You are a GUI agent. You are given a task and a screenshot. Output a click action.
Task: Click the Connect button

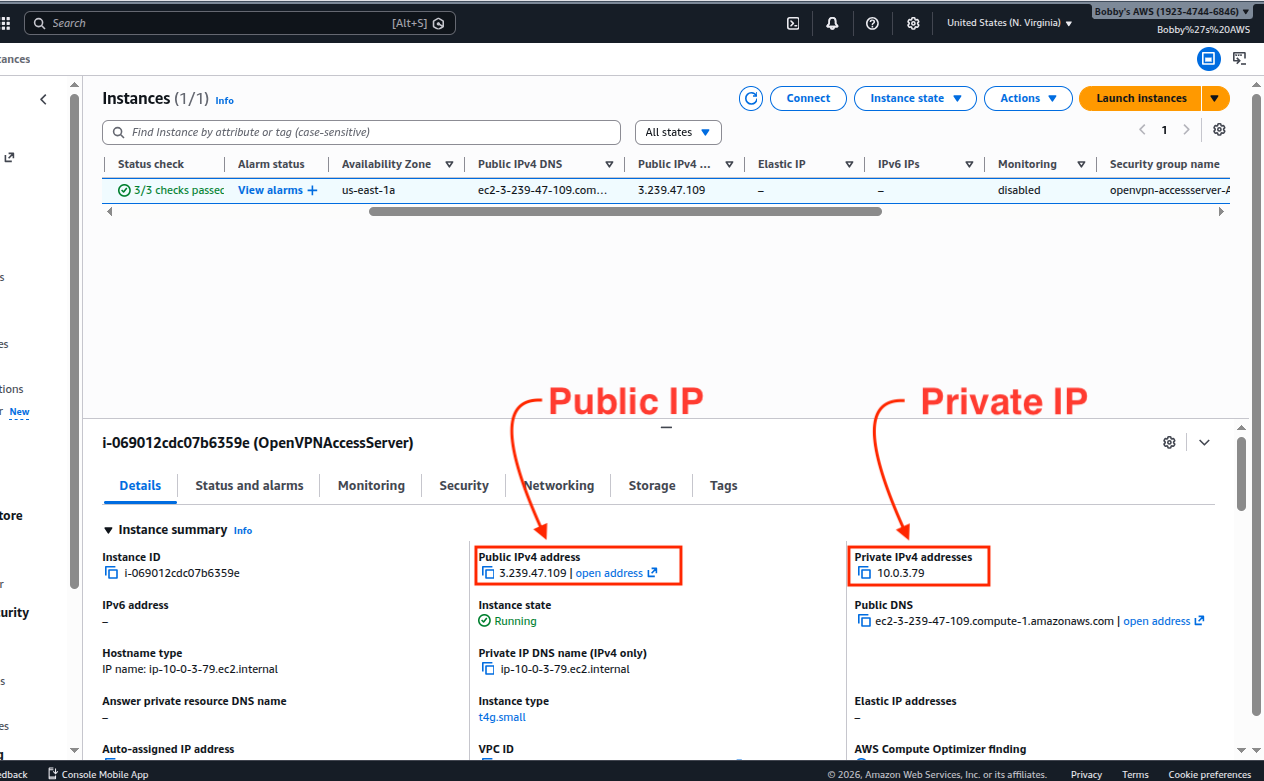(x=808, y=98)
